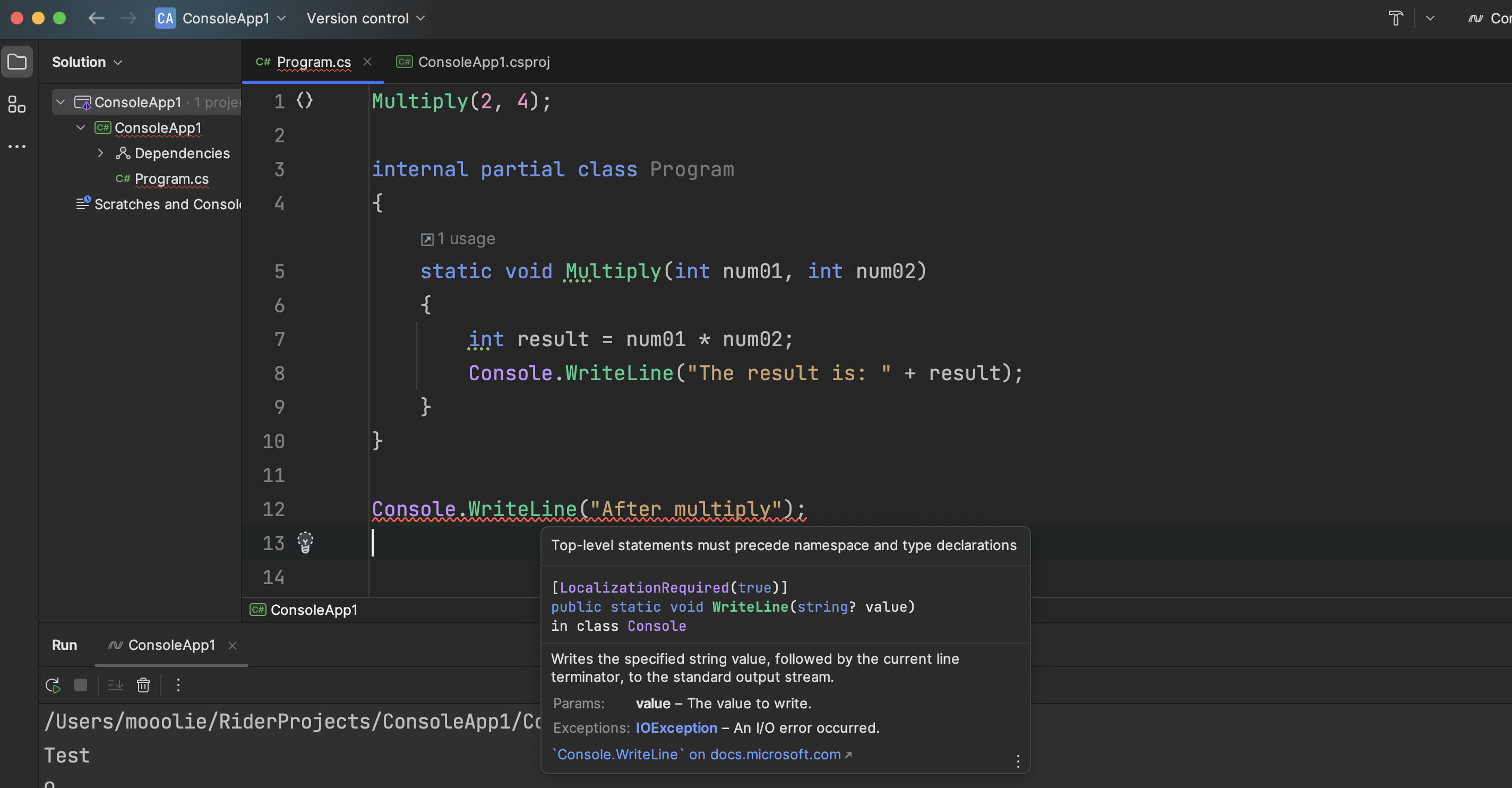Viewport: 1512px width, 788px height.
Task: Clear console output using the trash icon
Action: pyautogui.click(x=143, y=684)
